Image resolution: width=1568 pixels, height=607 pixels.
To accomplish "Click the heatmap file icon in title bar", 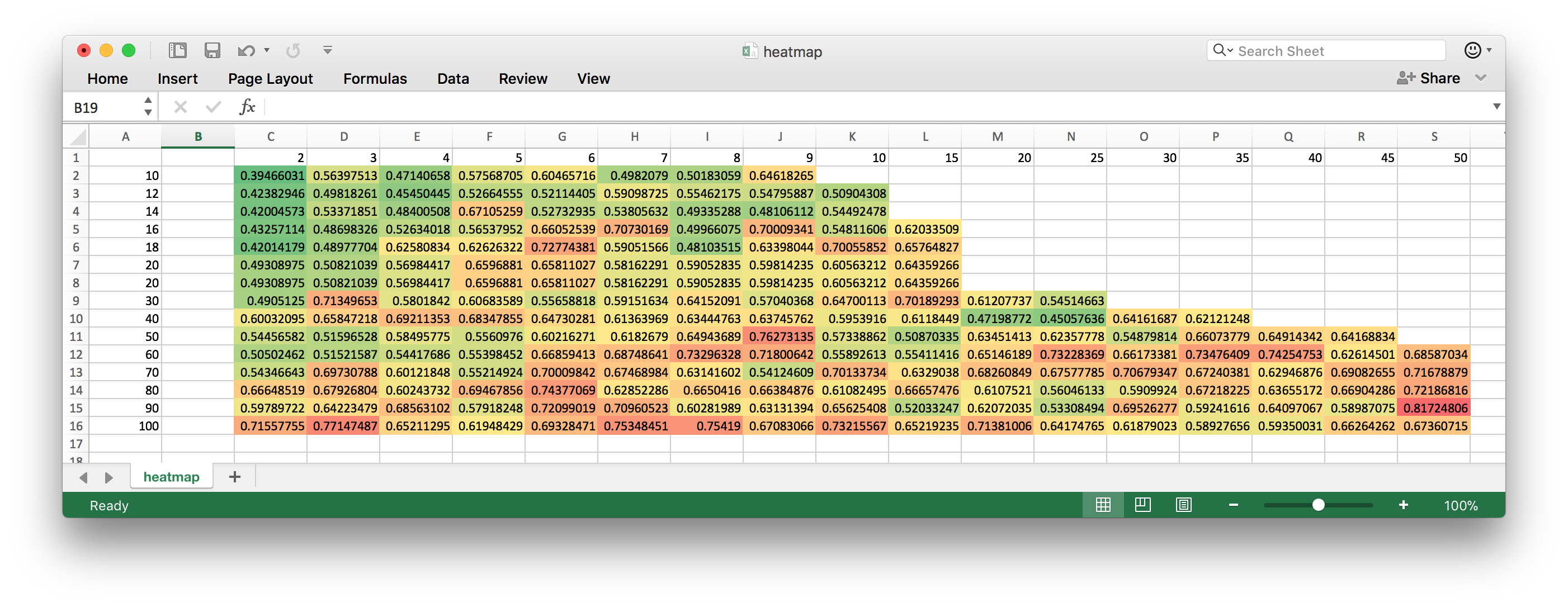I will 749,51.
